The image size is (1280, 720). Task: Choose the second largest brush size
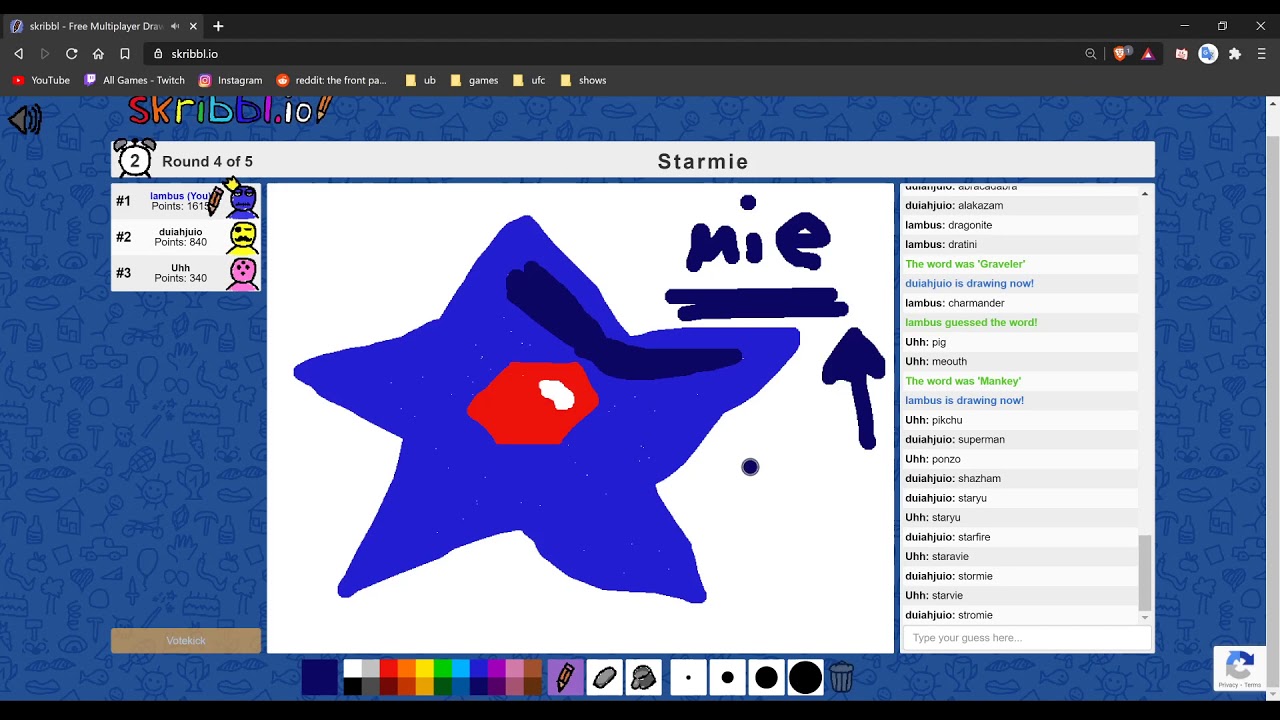pyautogui.click(x=766, y=677)
